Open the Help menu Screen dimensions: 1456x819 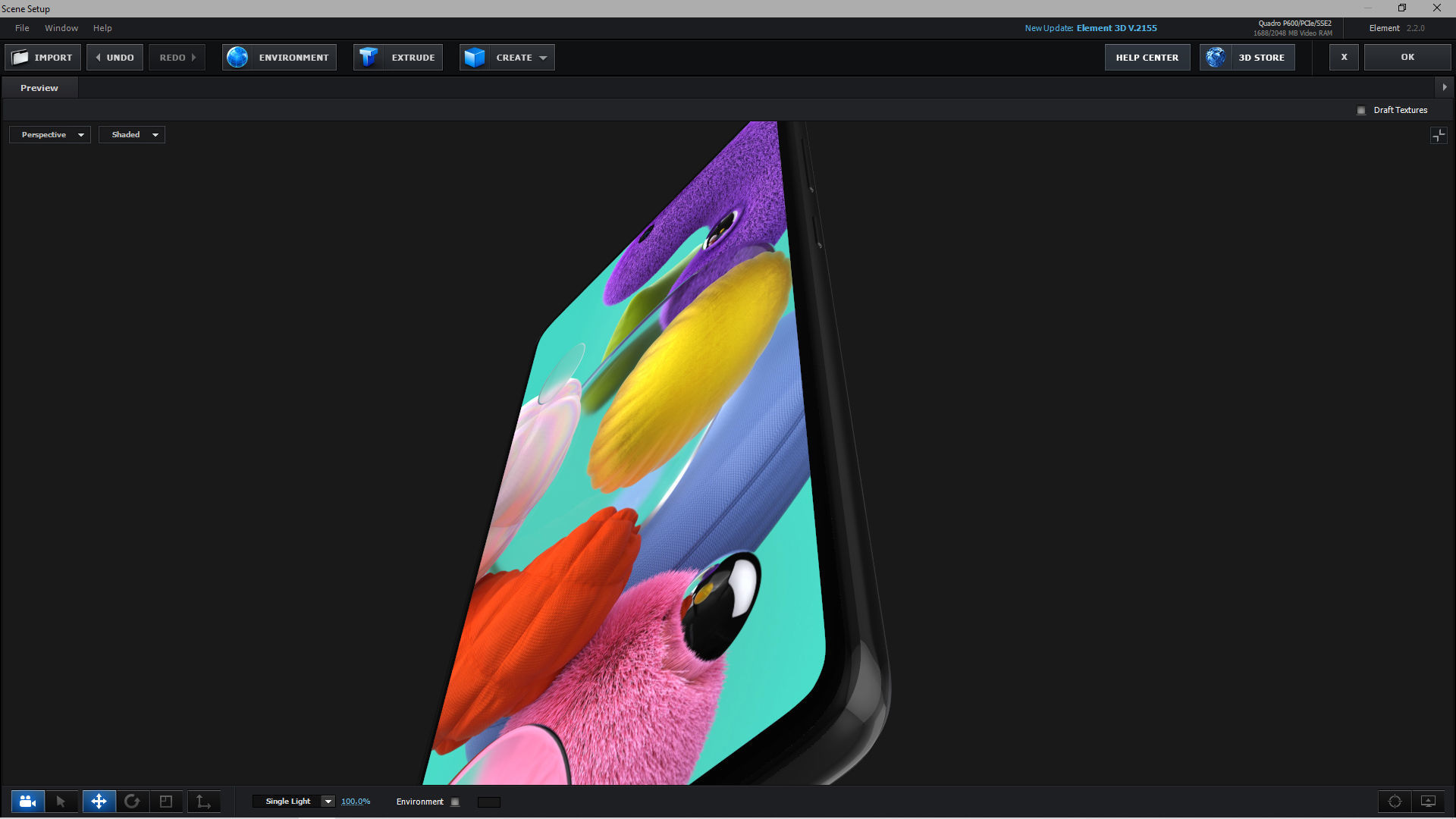tap(102, 28)
